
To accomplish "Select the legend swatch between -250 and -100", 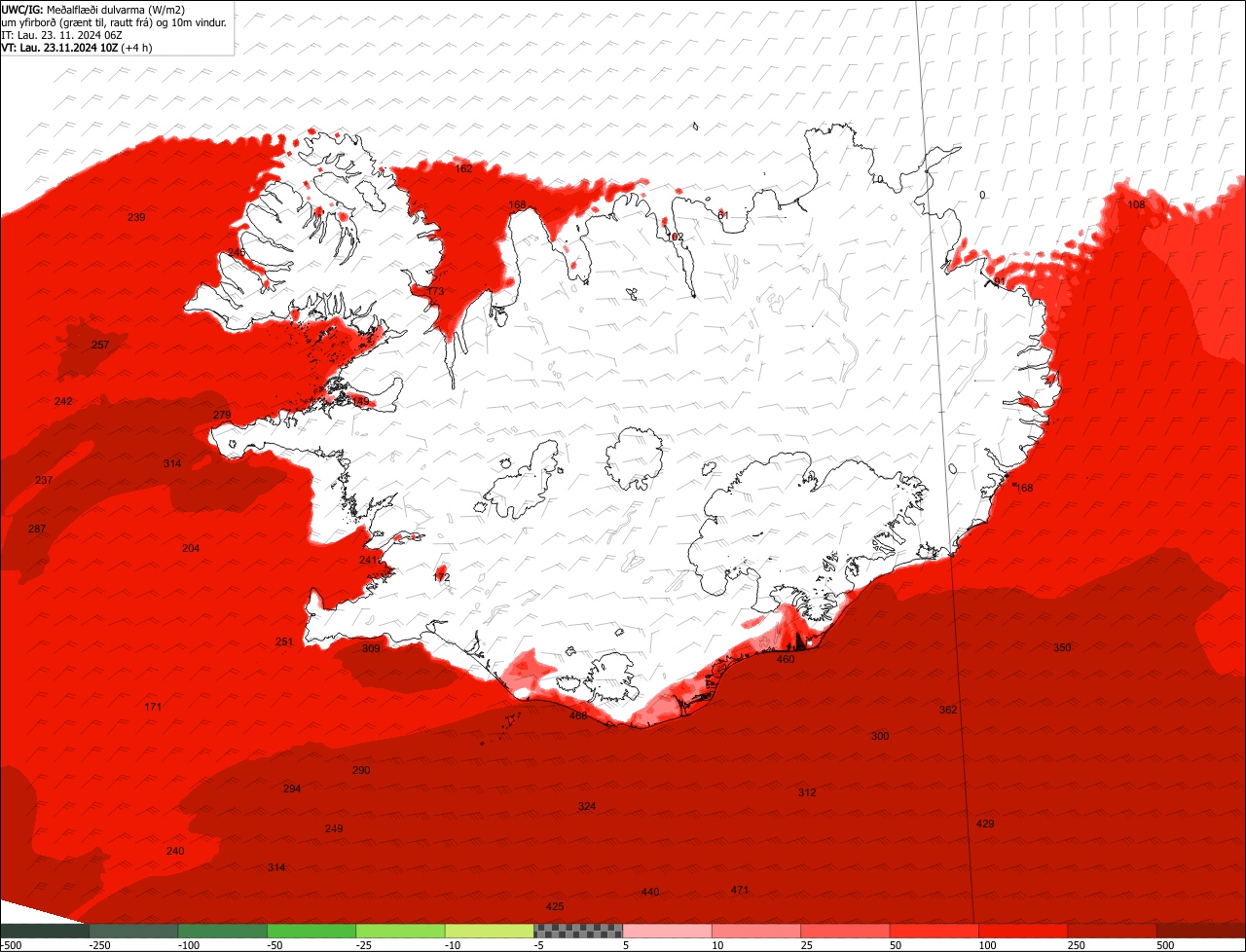I will point(133,931).
